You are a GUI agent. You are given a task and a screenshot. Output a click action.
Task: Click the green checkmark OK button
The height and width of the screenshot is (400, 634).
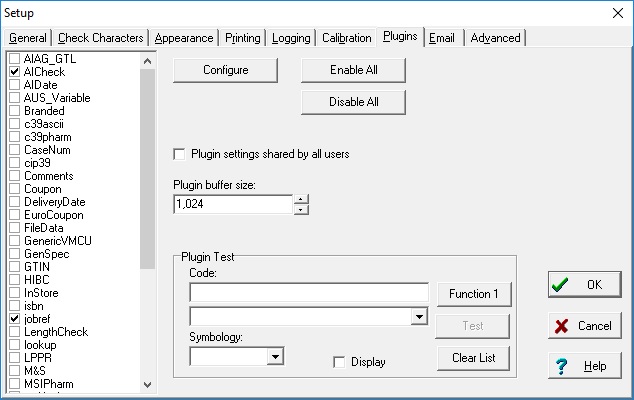pos(584,285)
